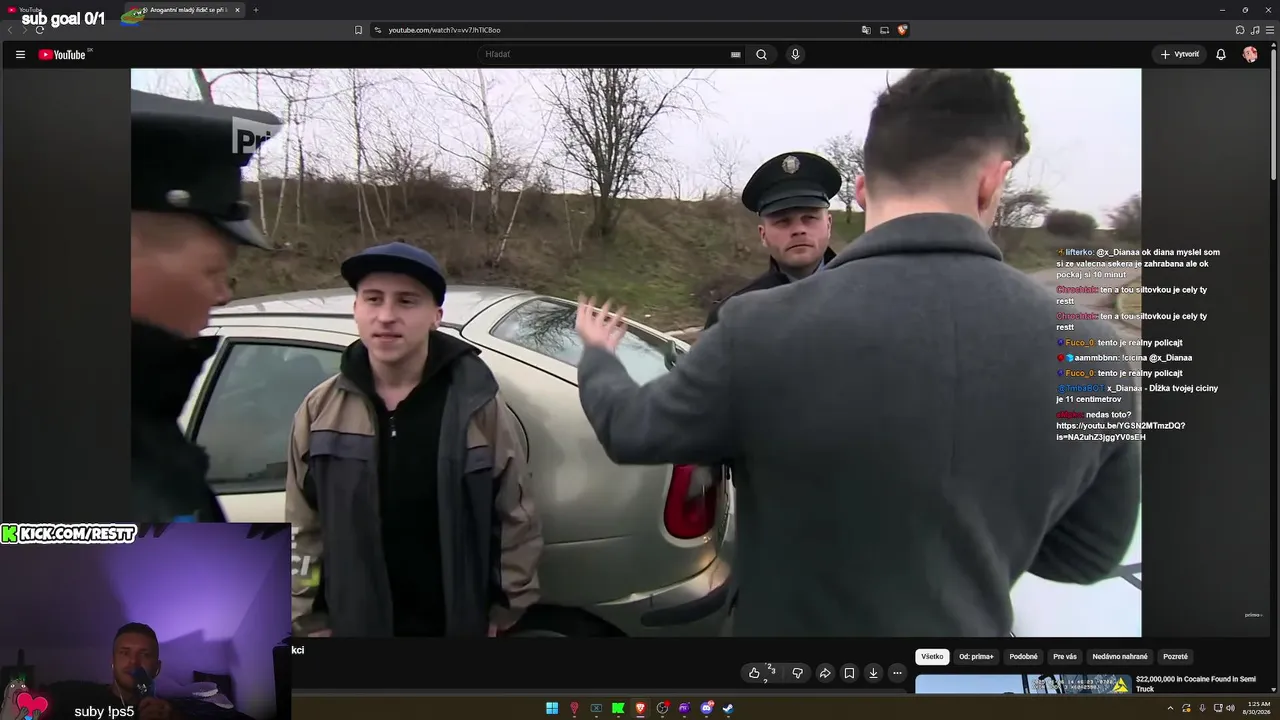This screenshot has height=720, width=1280.
Task: Click the playing video frame
Action: click(x=636, y=352)
